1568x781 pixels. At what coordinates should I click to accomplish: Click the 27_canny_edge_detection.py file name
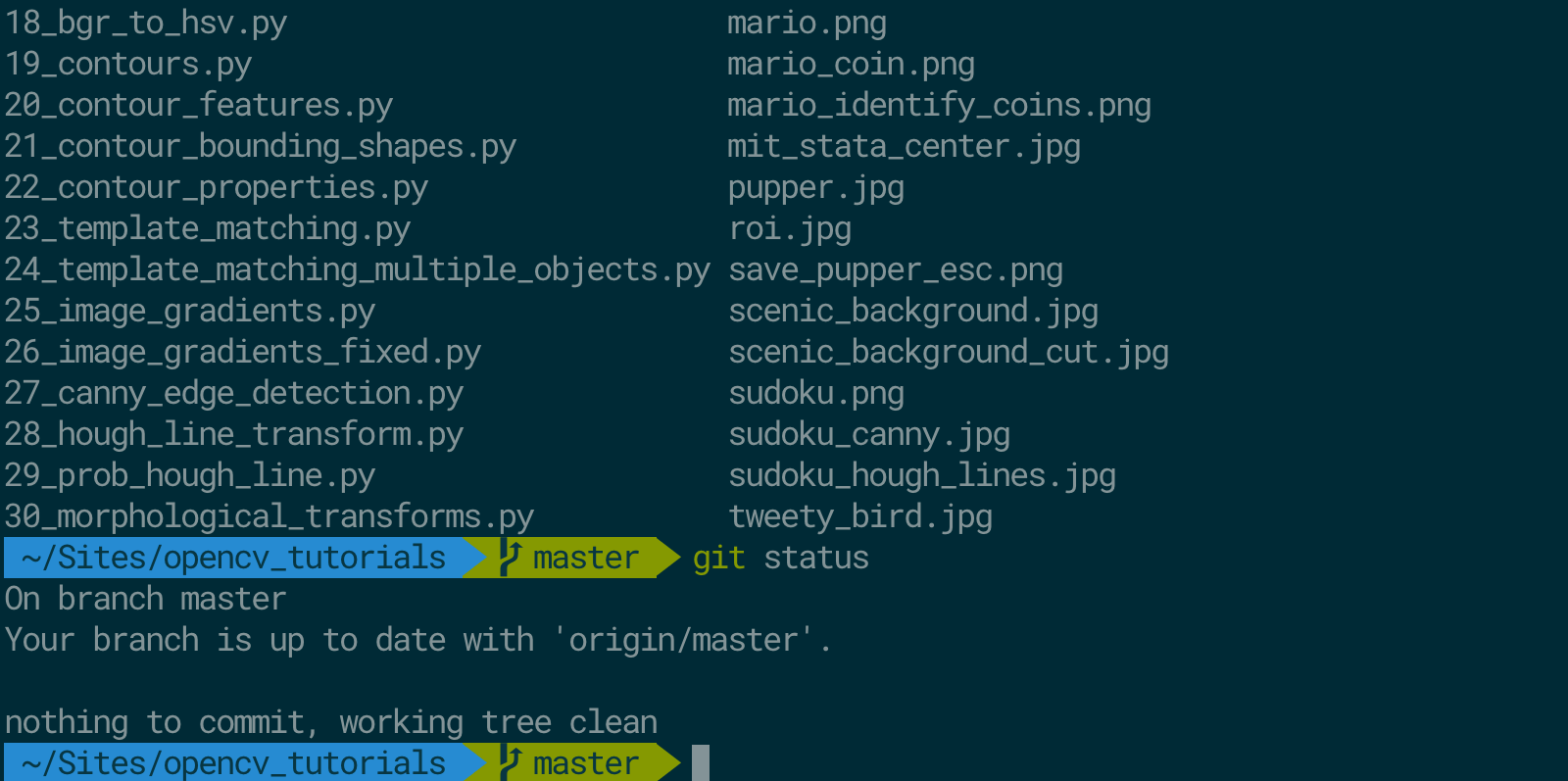point(233,393)
